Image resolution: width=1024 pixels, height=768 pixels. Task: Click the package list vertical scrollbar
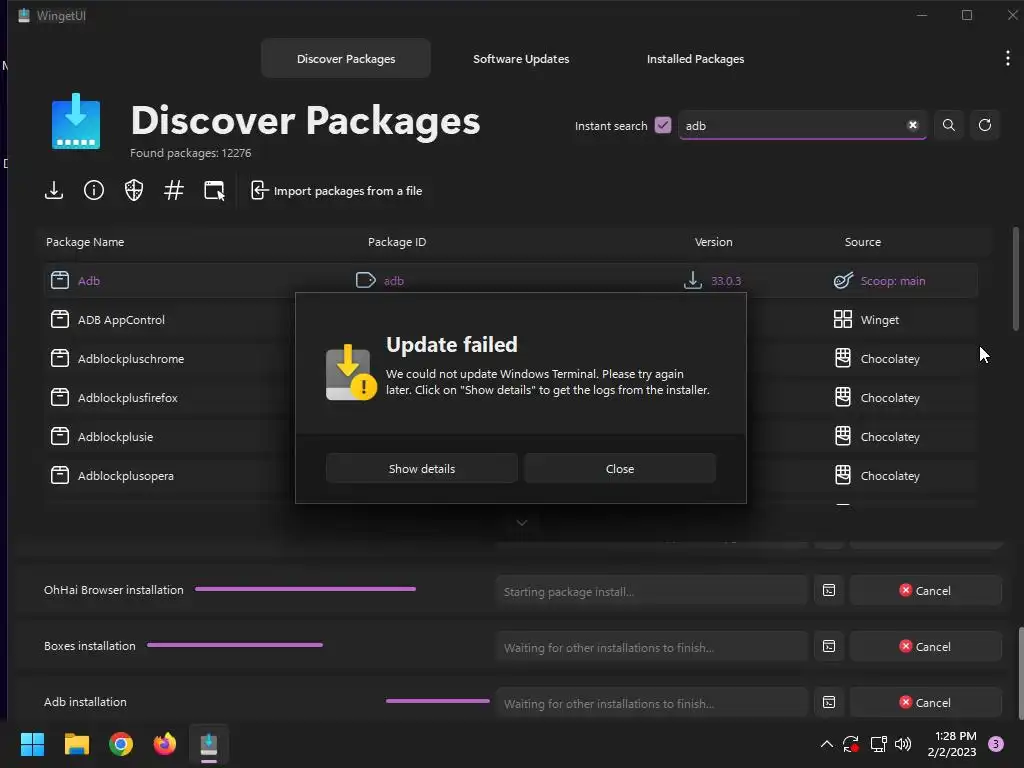point(1016,279)
